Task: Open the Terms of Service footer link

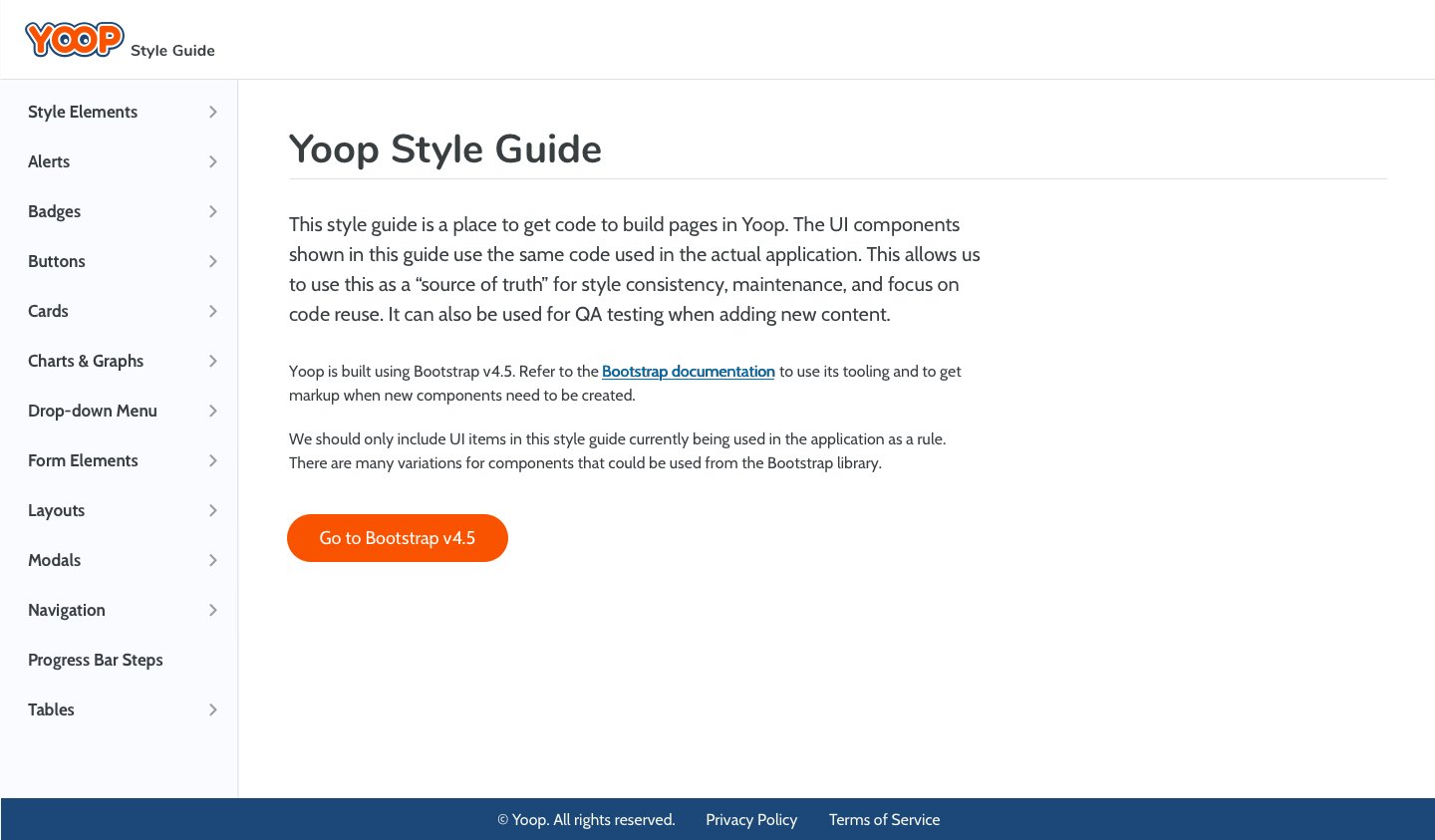Action: click(x=885, y=819)
